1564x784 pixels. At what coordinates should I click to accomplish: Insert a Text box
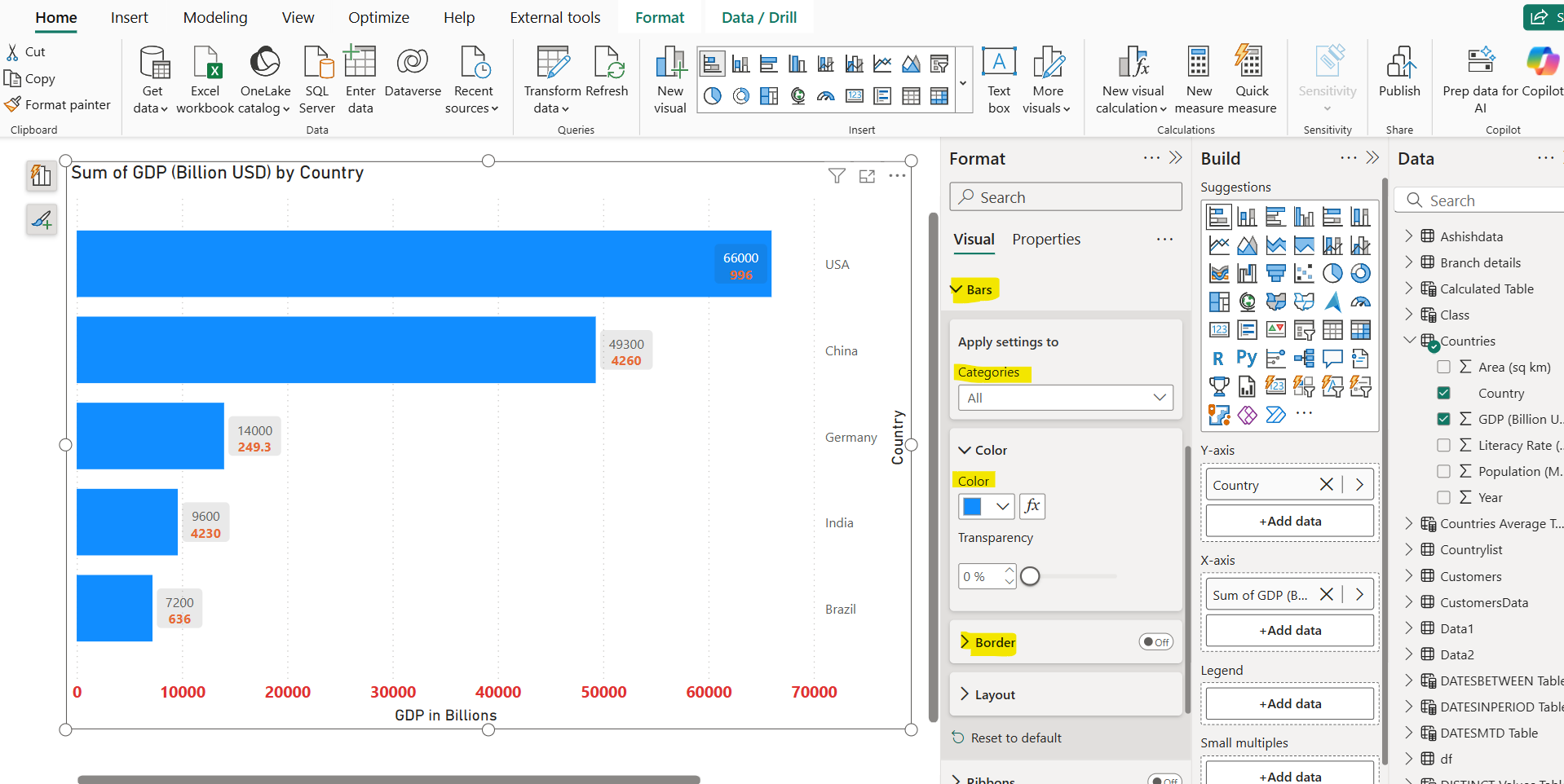pyautogui.click(x=998, y=78)
